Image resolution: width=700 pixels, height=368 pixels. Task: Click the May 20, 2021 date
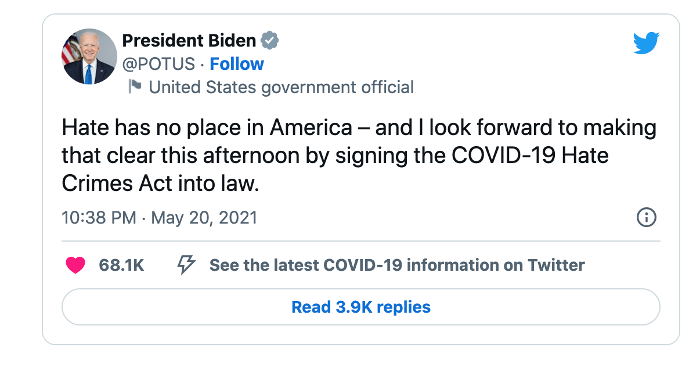click(x=204, y=218)
